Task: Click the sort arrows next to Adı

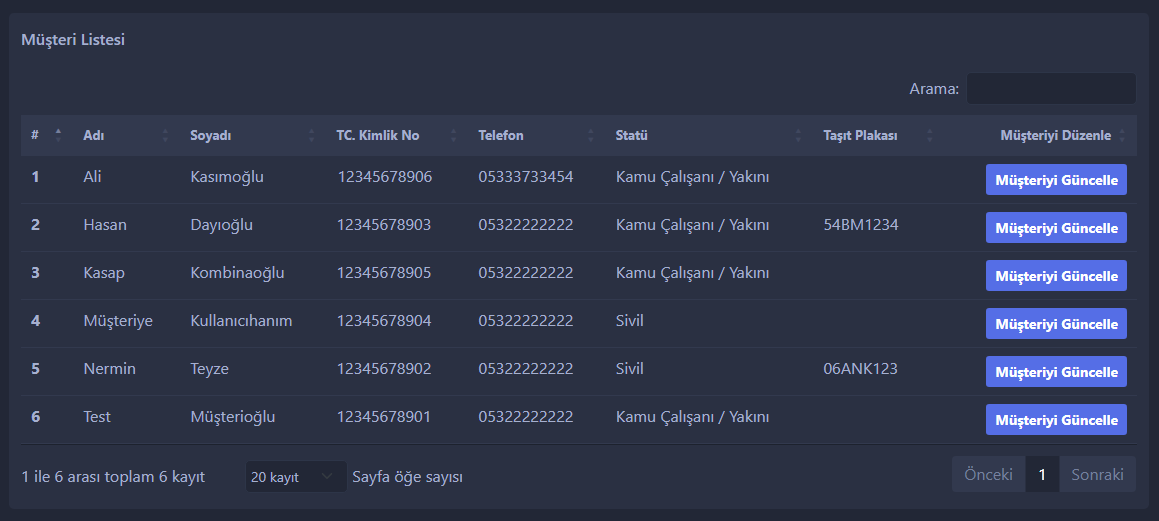Action: tap(165, 135)
